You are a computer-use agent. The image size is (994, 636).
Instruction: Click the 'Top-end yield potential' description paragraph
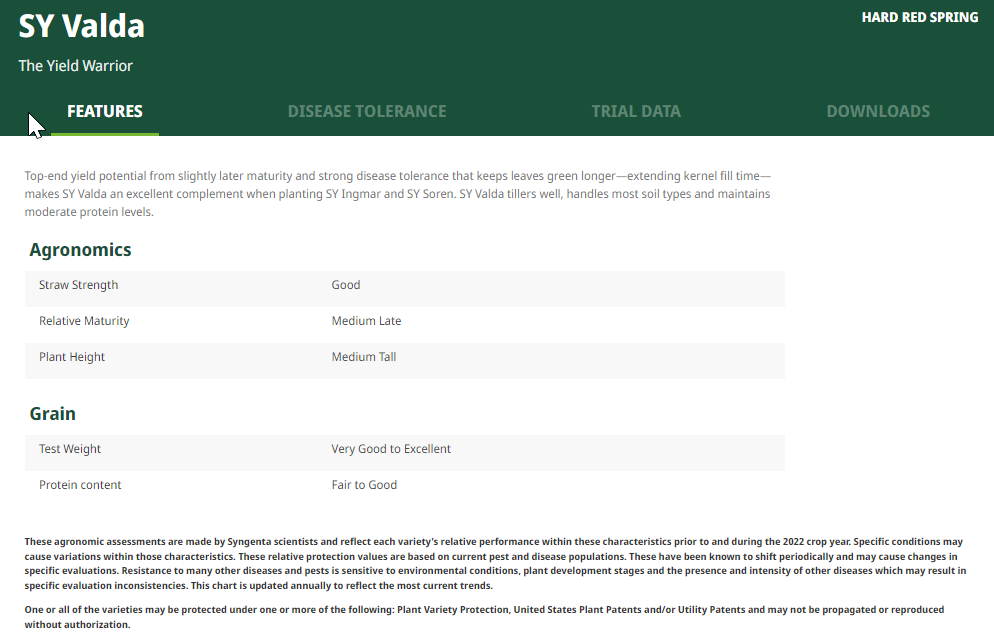coord(398,194)
